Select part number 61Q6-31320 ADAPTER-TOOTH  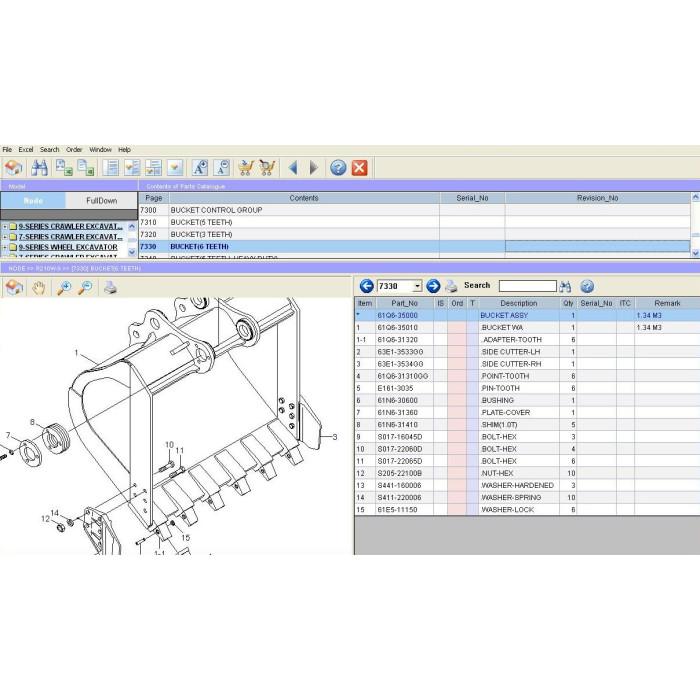tap(527, 340)
